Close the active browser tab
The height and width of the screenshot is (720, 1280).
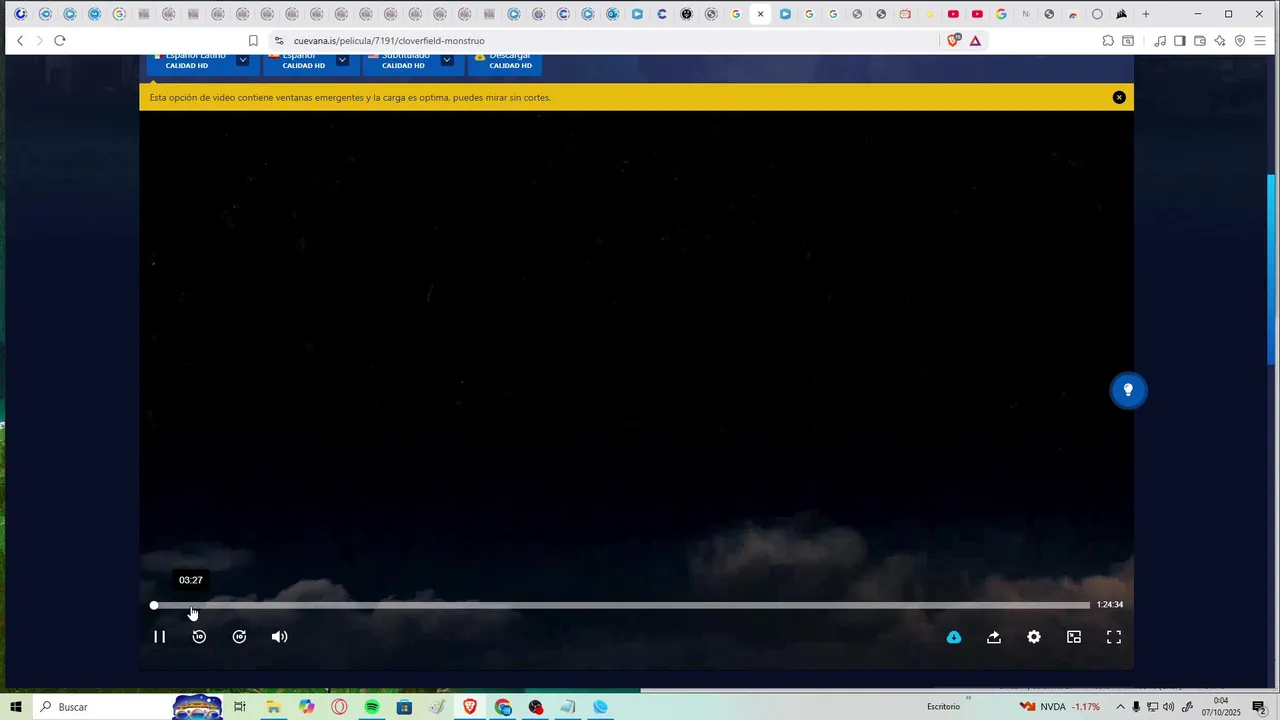tap(761, 14)
